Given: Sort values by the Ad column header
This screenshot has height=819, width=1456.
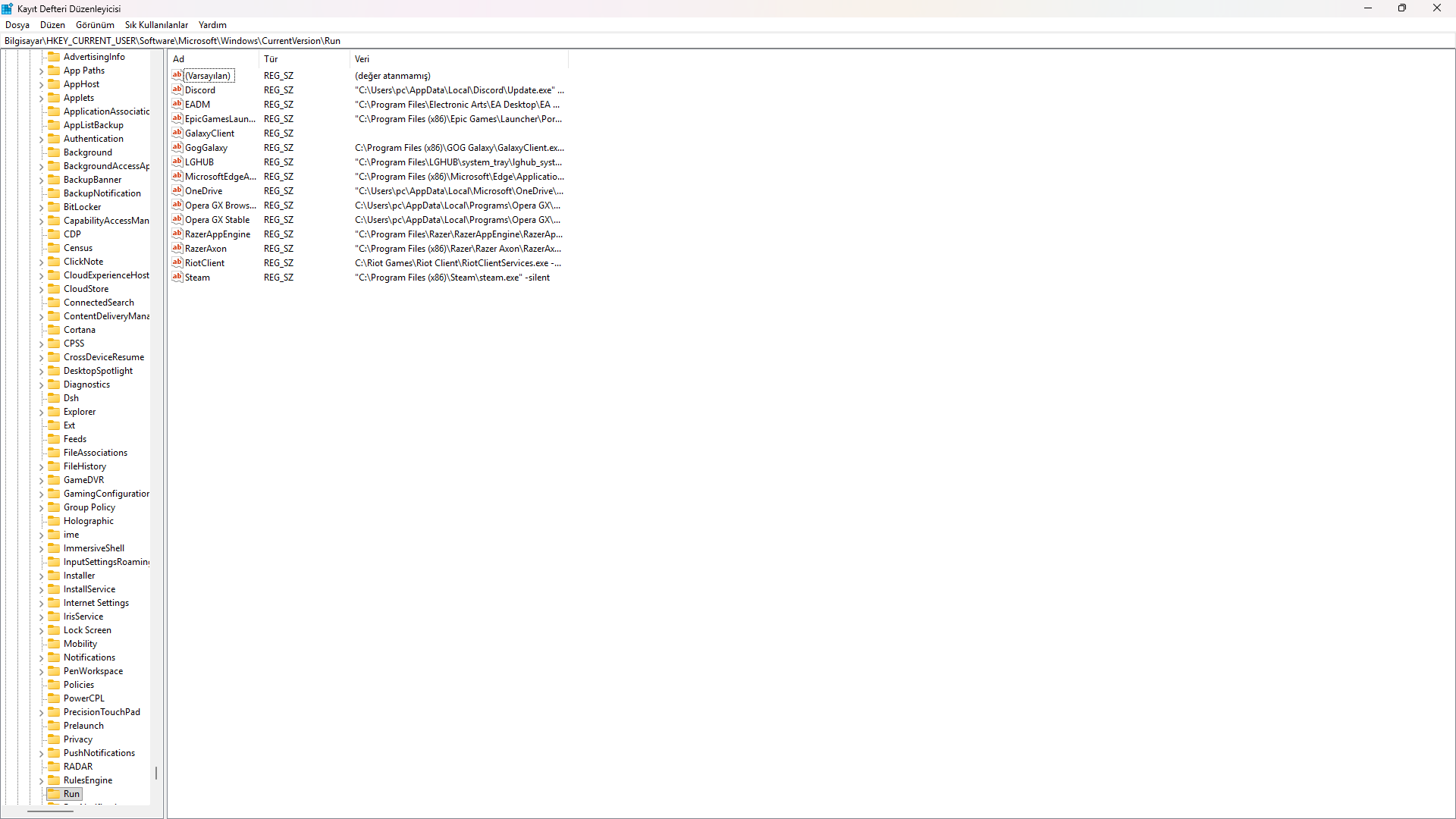Looking at the screenshot, I should pos(213,58).
